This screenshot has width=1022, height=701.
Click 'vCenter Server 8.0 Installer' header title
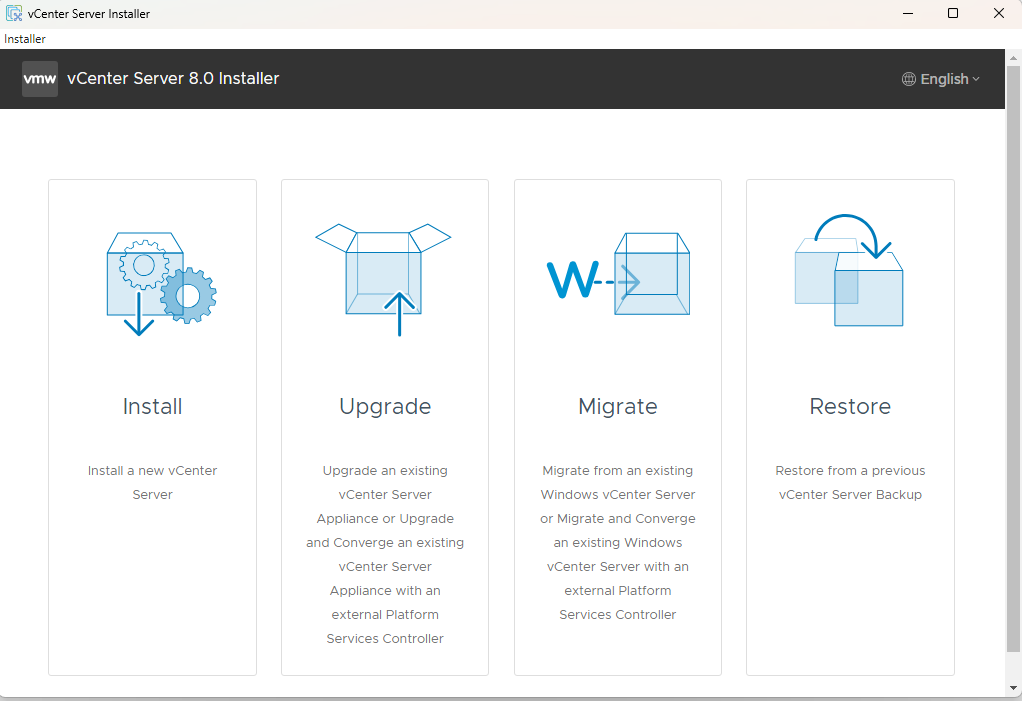click(x=173, y=78)
